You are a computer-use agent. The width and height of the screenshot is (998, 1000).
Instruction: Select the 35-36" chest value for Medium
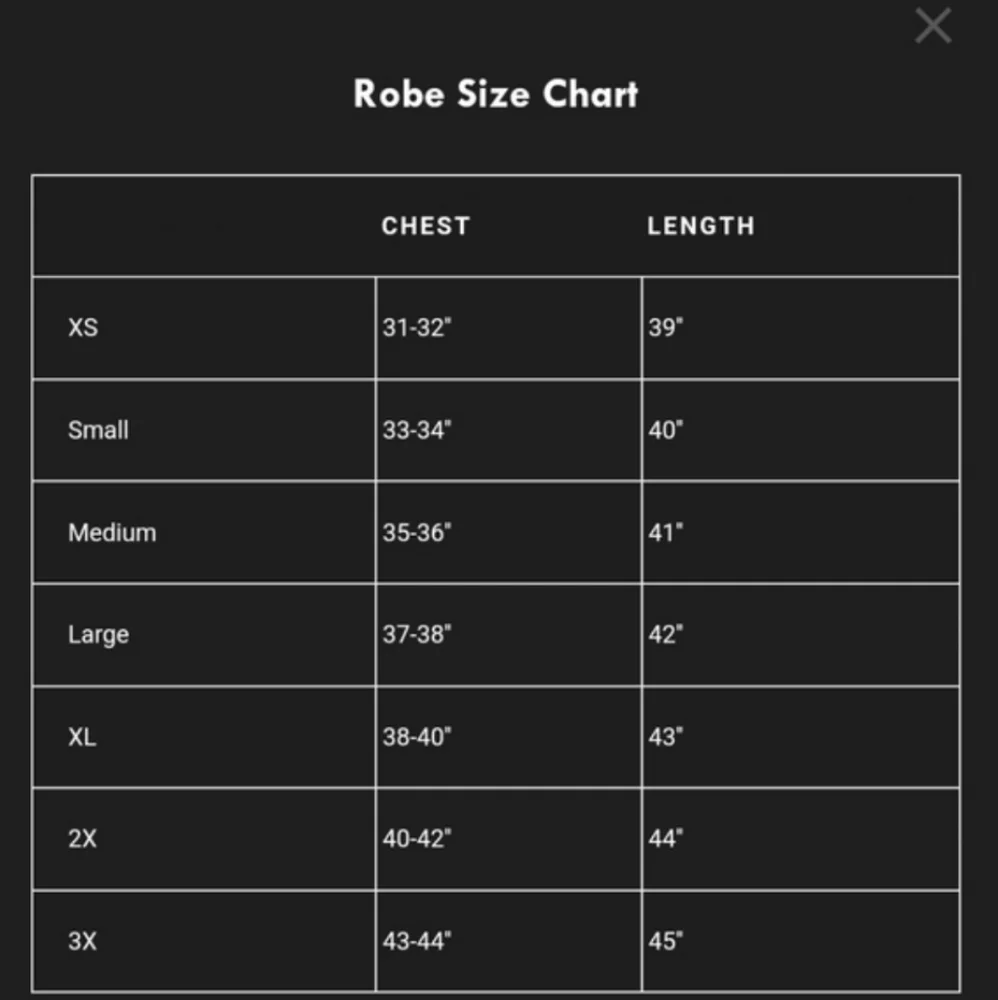[x=417, y=532]
